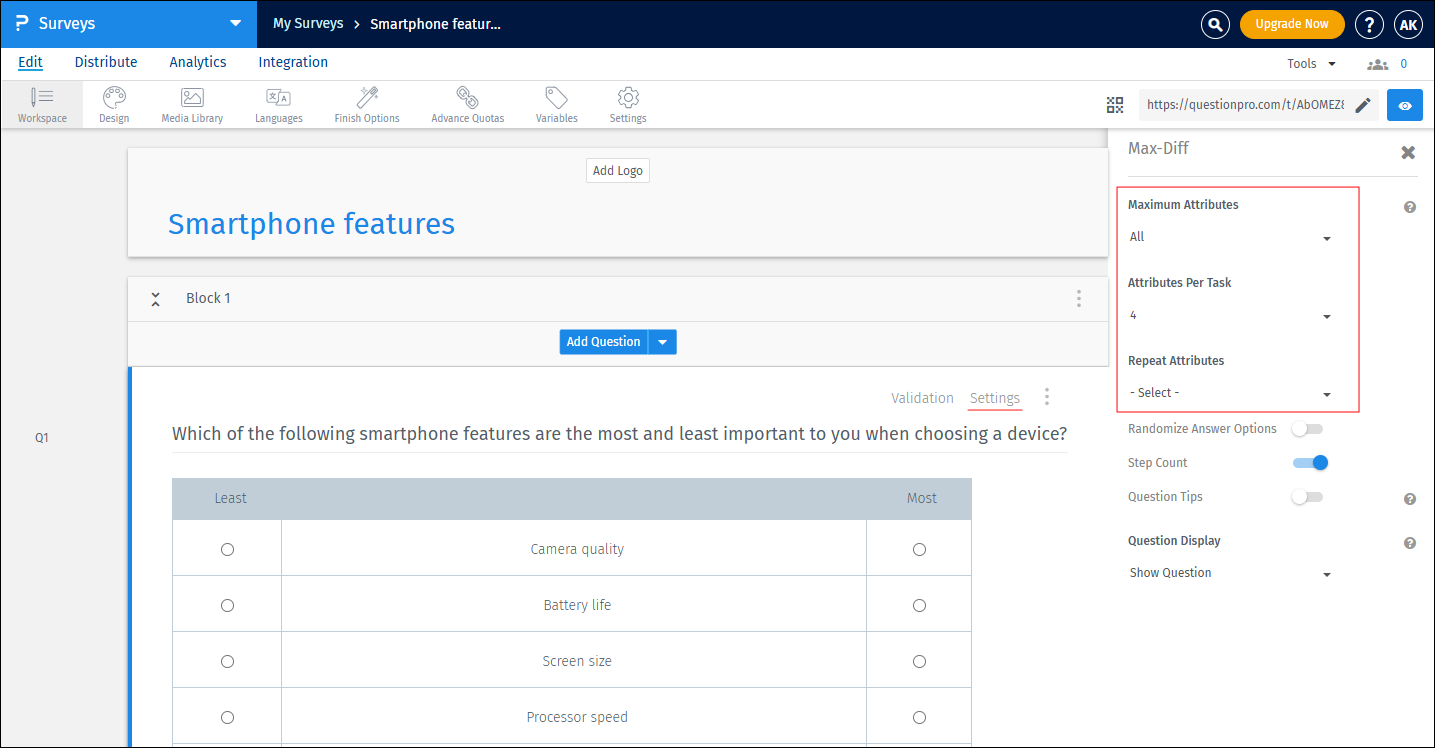
Task: Select Most radio for Processor speed
Action: [919, 717]
